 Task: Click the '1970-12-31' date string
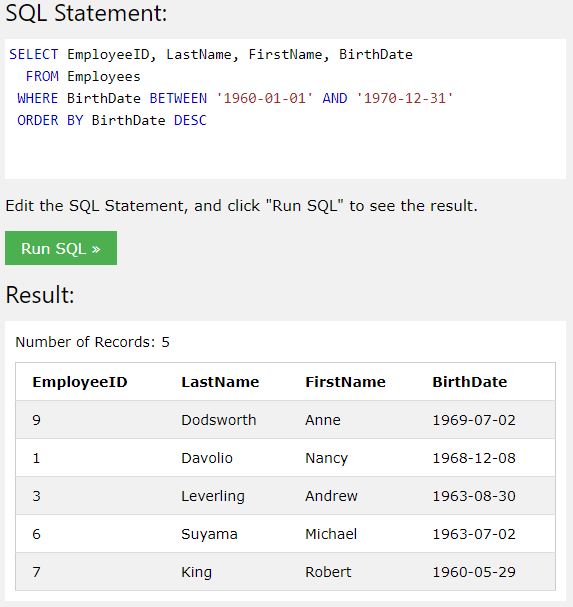(x=405, y=98)
